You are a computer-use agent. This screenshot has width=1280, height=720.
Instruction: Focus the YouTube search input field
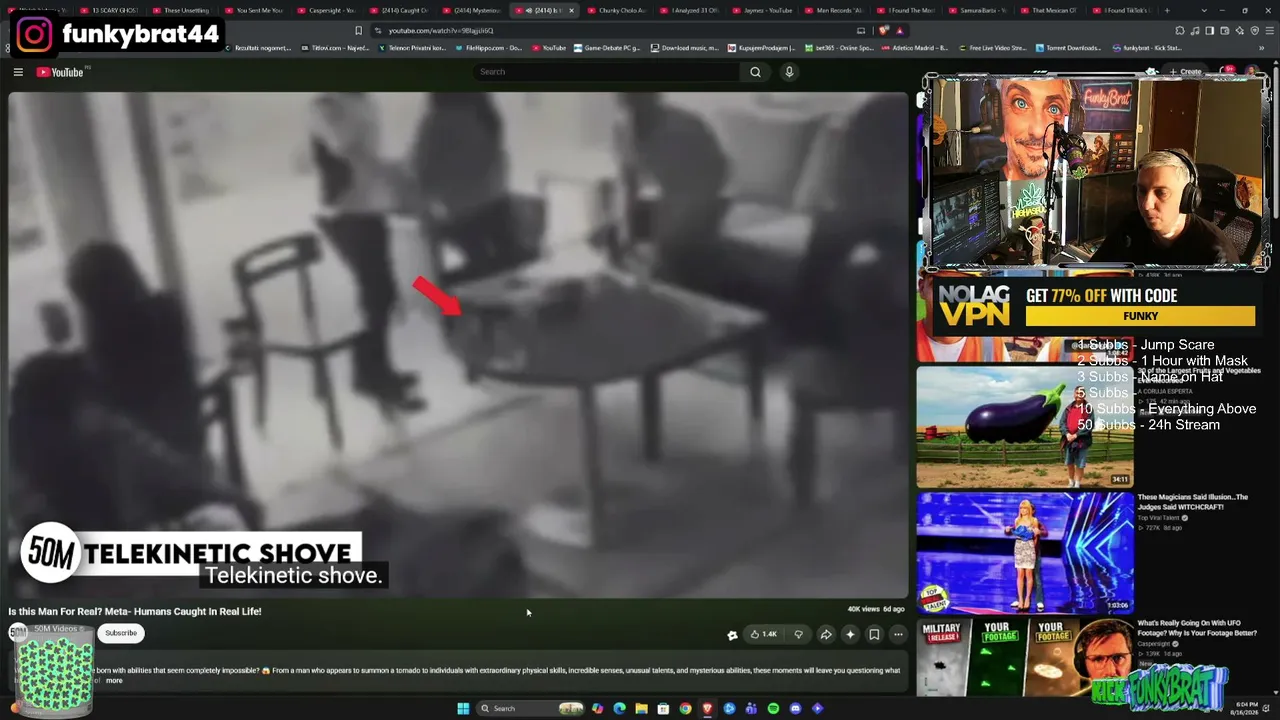(606, 72)
